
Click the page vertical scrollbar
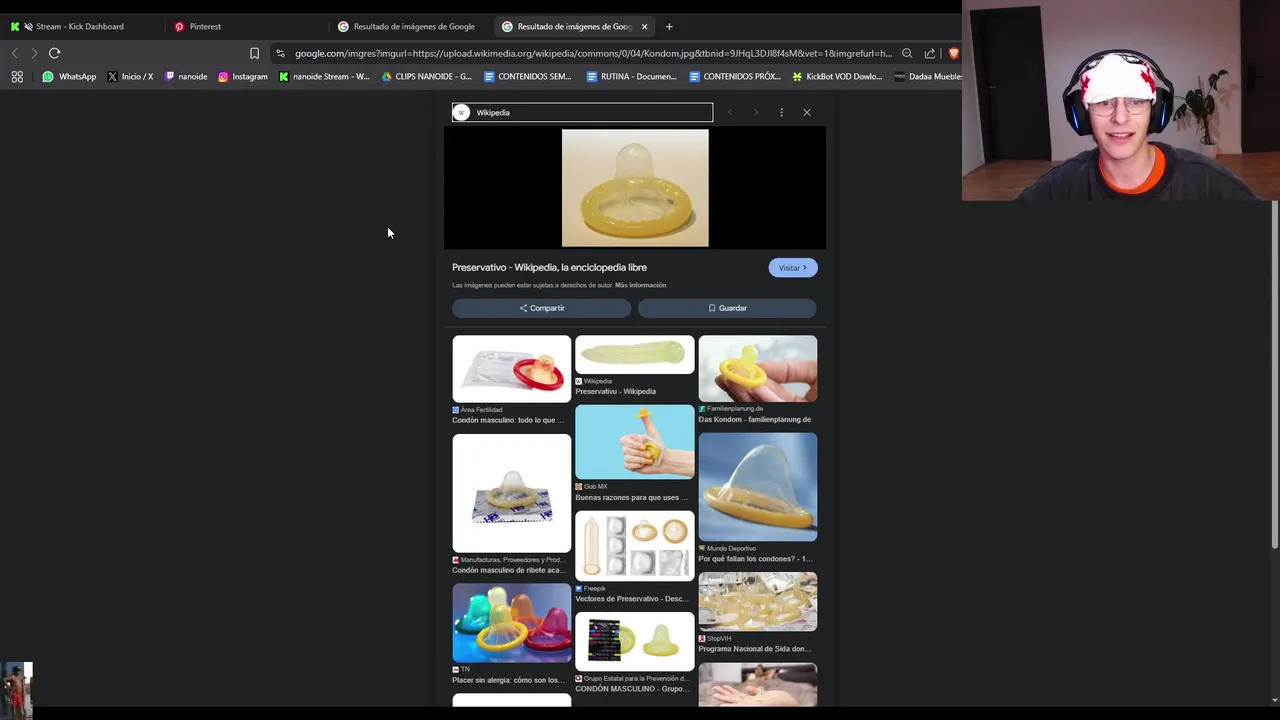(x=1274, y=375)
